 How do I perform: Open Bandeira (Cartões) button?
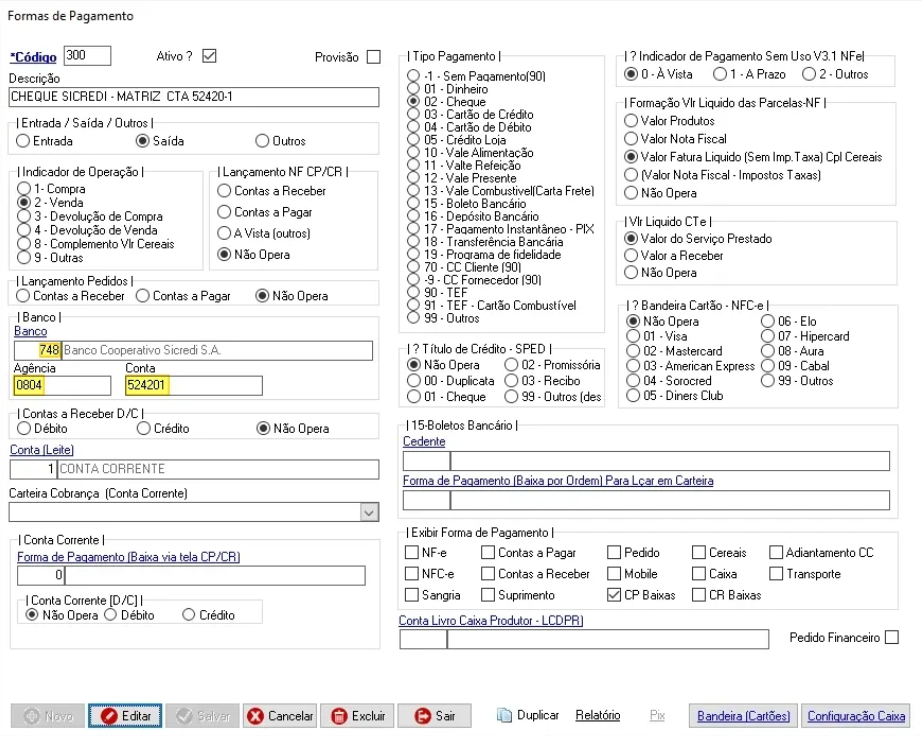743,715
